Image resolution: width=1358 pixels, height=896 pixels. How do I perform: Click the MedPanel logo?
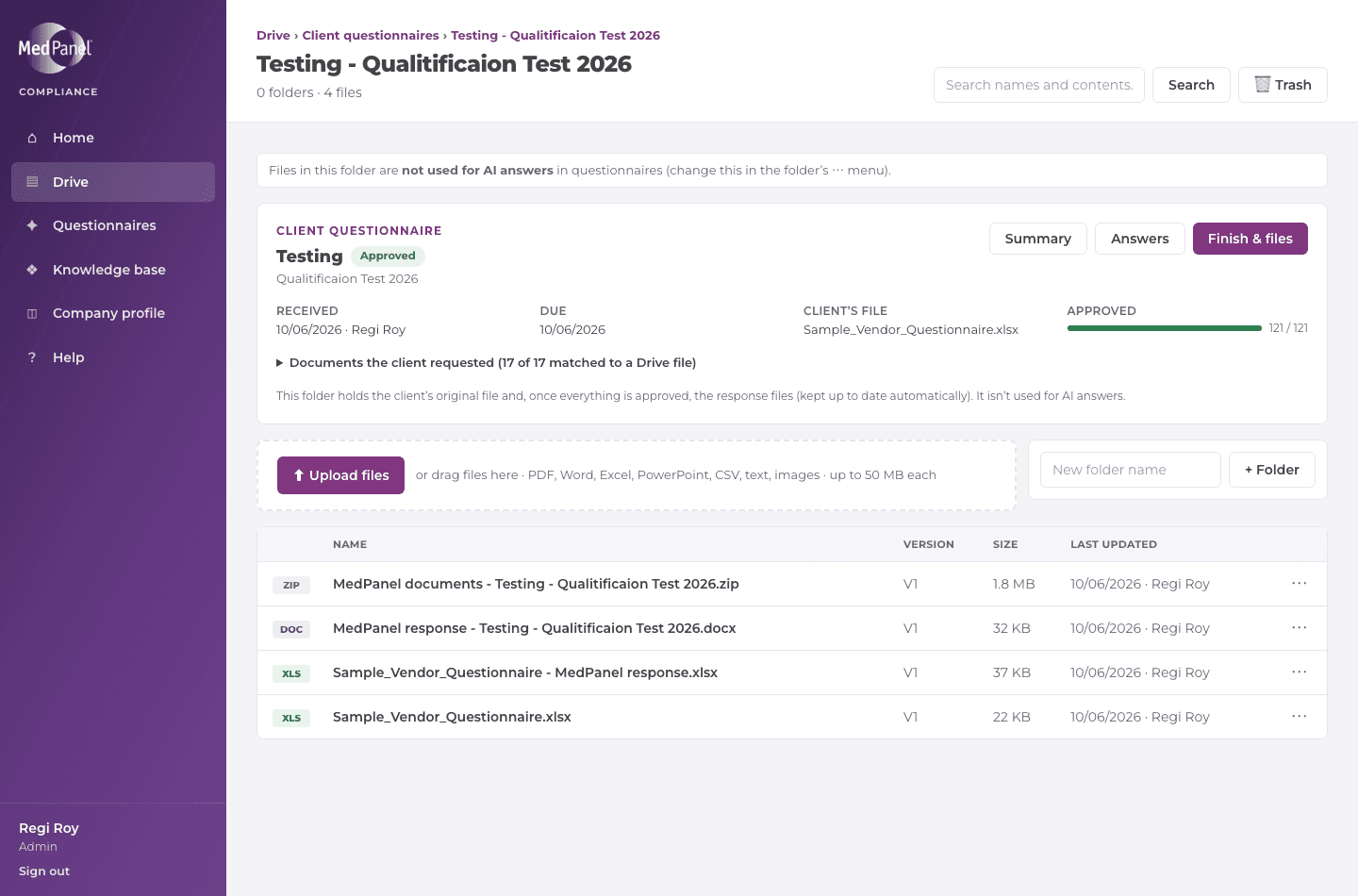click(x=56, y=48)
